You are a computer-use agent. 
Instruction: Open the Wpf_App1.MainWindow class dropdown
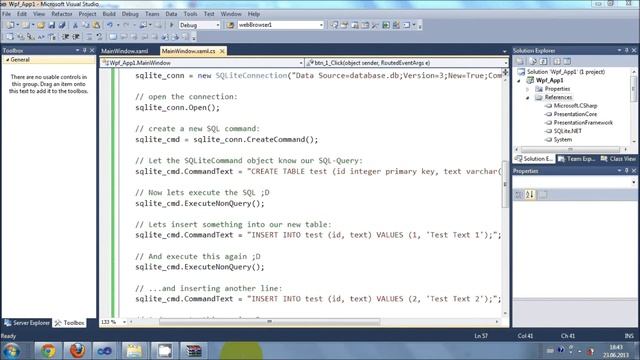click(x=301, y=63)
